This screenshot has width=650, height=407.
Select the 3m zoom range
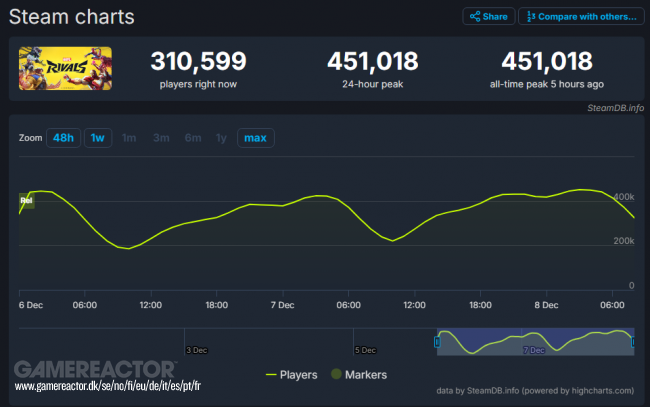tap(160, 138)
